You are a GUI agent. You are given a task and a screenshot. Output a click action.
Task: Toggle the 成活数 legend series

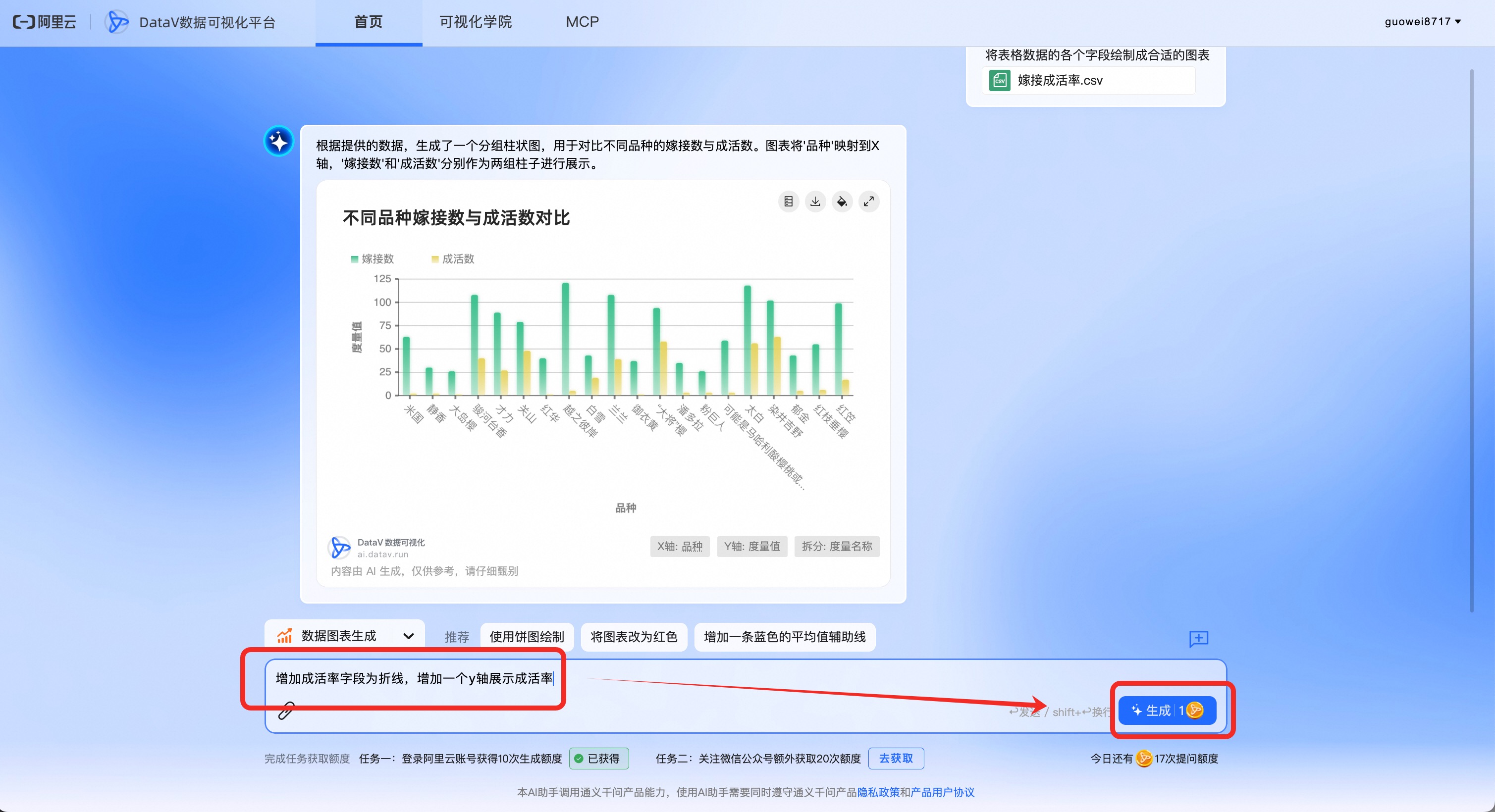coord(453,258)
